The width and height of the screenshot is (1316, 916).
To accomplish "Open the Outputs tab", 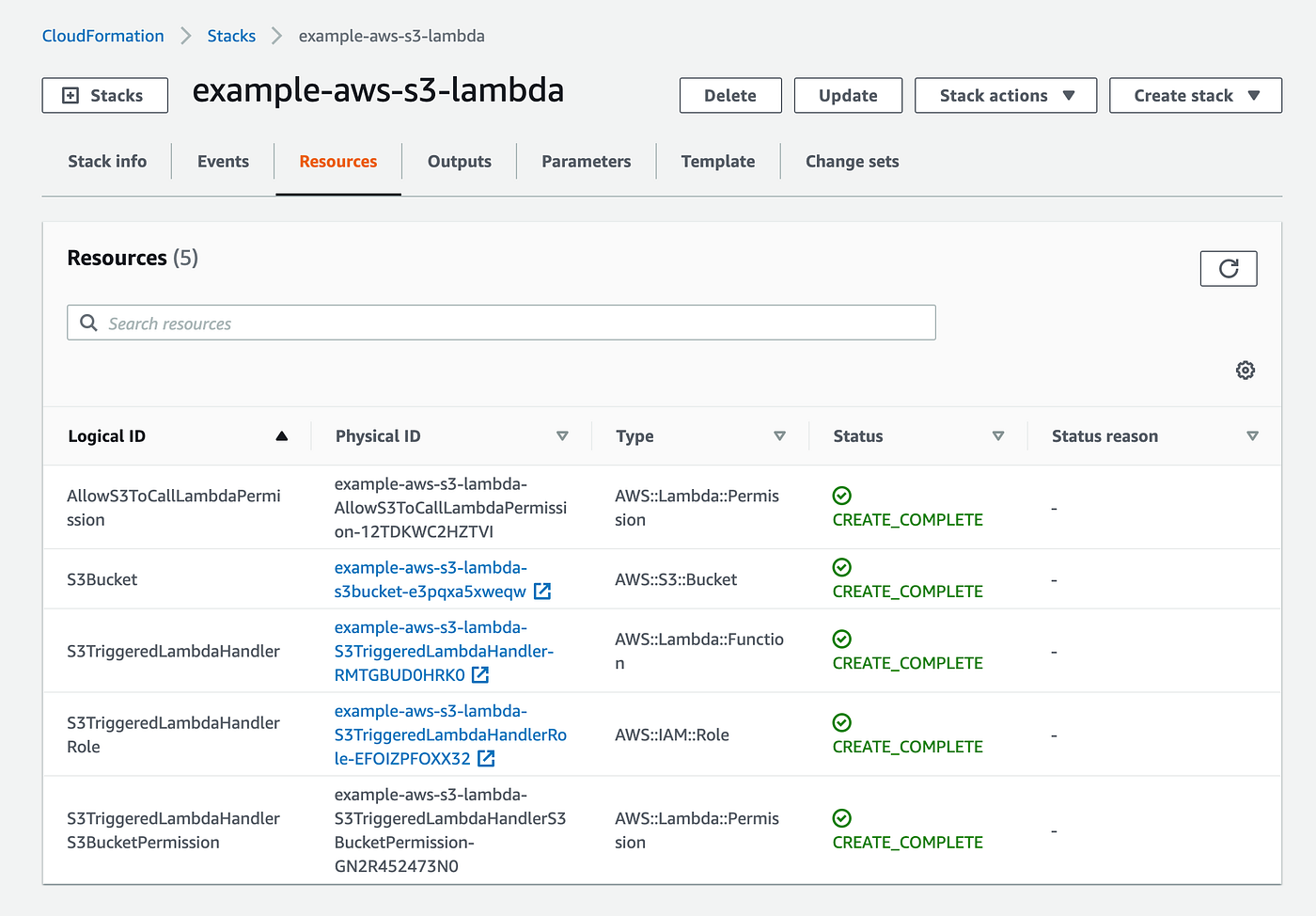I will (460, 161).
